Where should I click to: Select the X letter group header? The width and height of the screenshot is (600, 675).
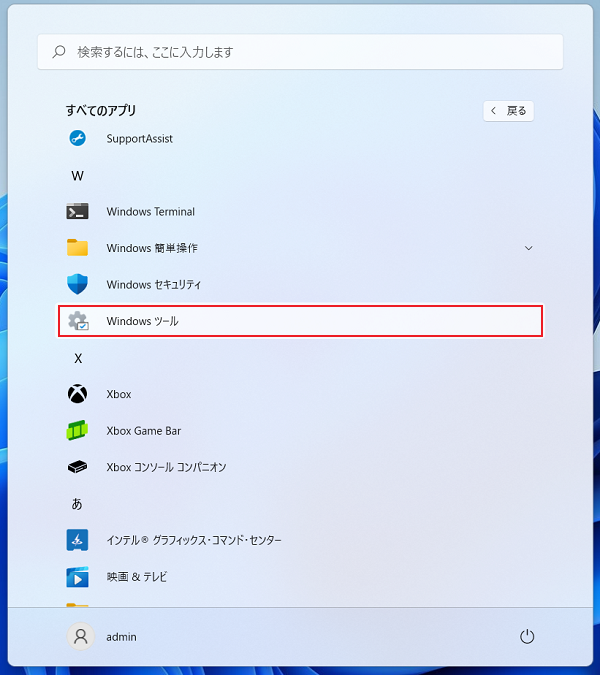77,358
